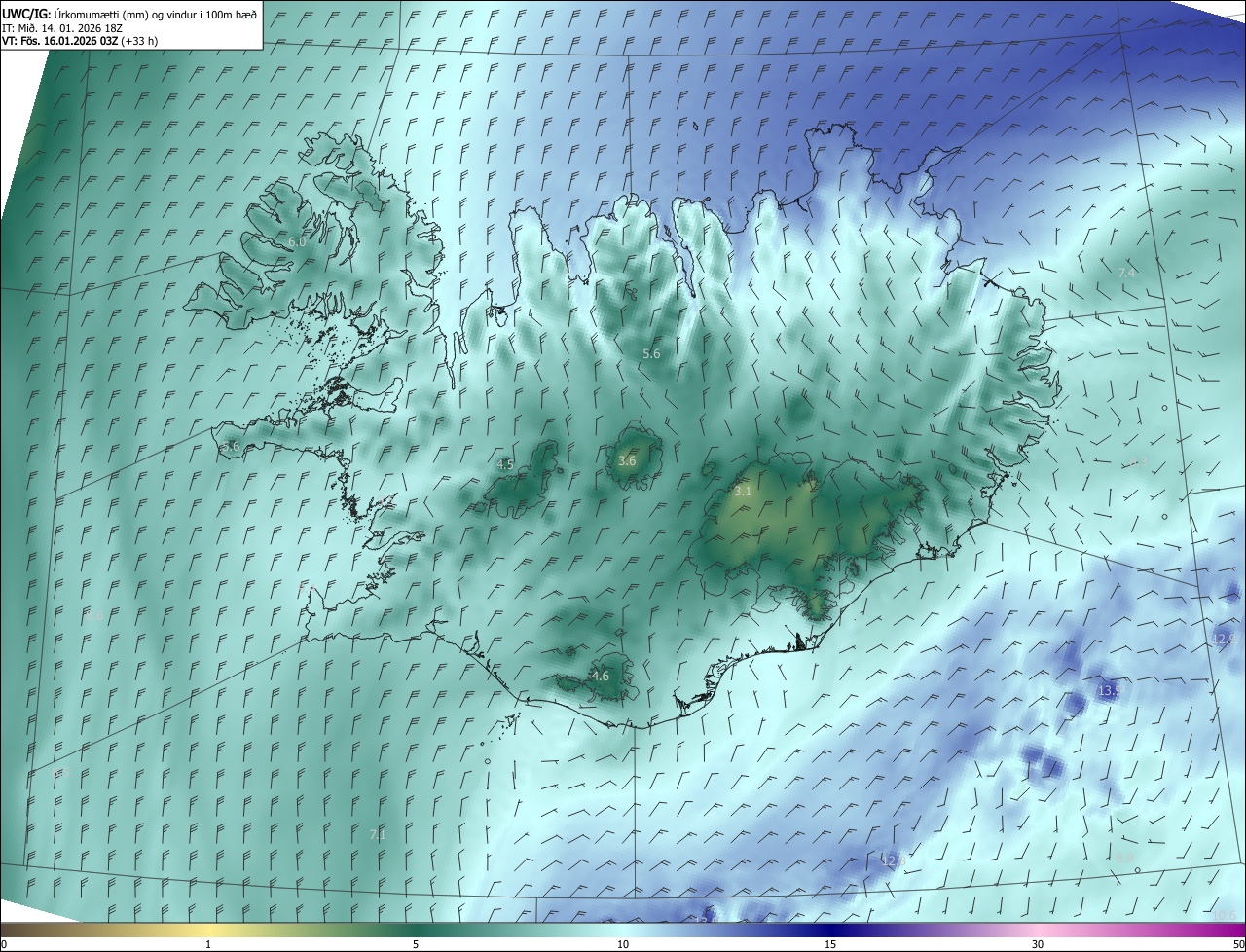Click the "UWC/IG: Úrkomumætti (mm)" title line
The width and height of the screenshot is (1246, 952).
130,15
